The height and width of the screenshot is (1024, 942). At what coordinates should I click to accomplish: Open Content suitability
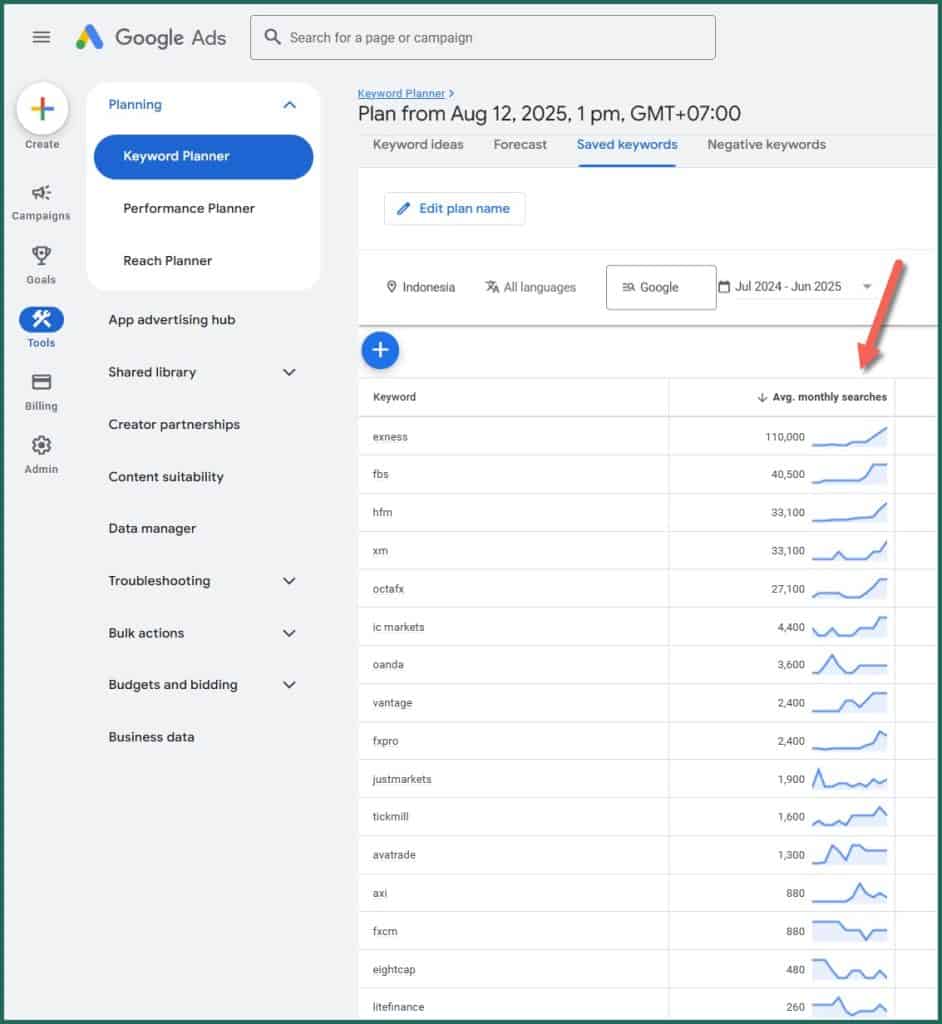pos(166,477)
